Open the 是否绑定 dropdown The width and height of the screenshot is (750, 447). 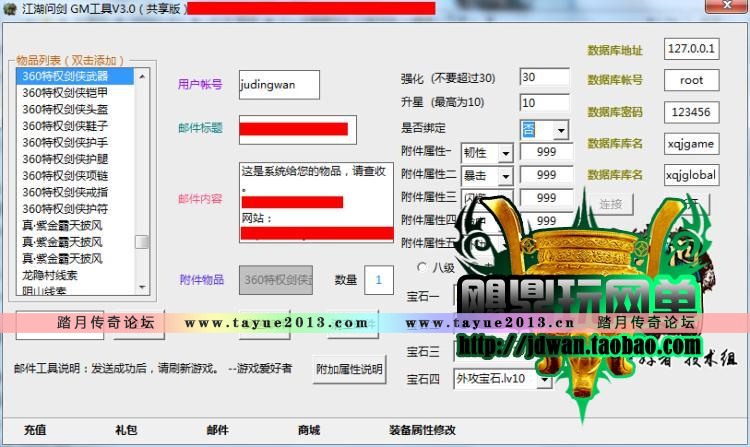(x=561, y=130)
